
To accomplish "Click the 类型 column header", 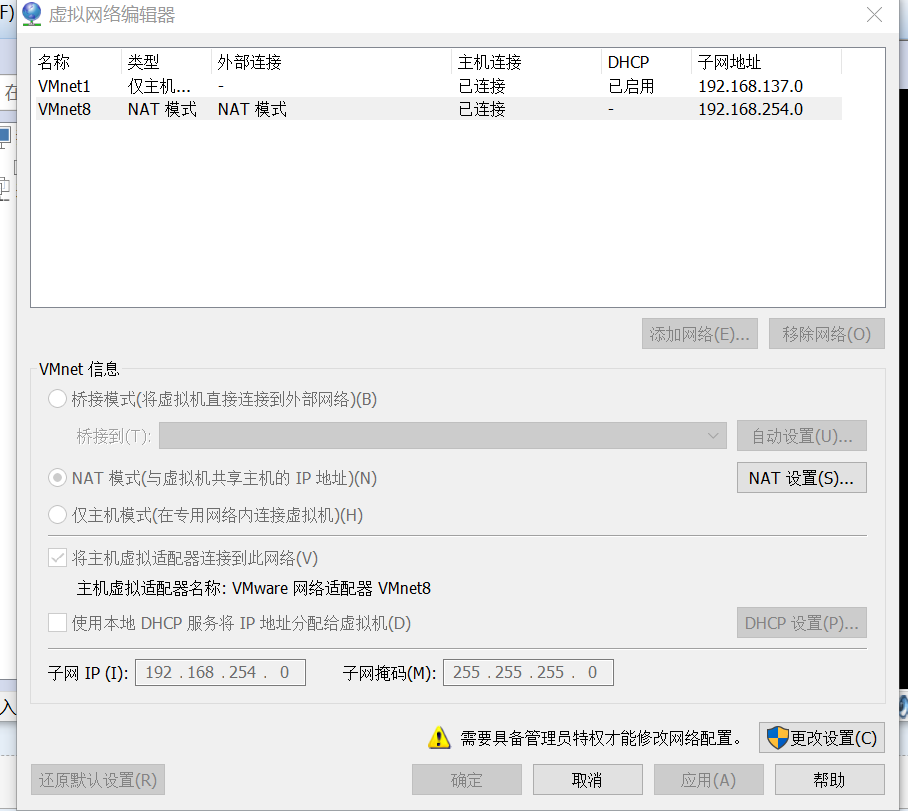I will coord(167,62).
